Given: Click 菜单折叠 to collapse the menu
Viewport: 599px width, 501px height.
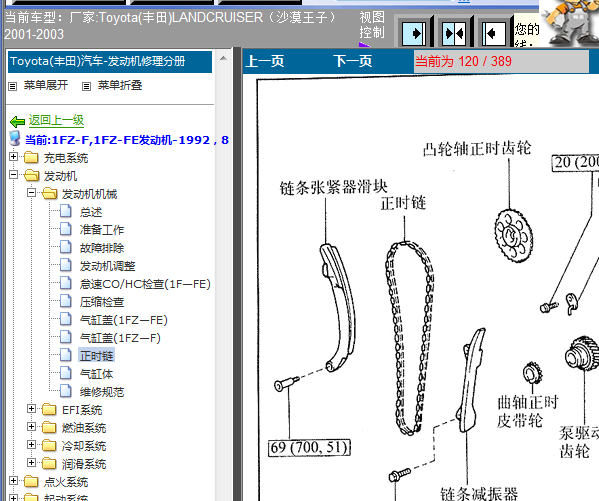Looking at the screenshot, I should click(x=120, y=85).
